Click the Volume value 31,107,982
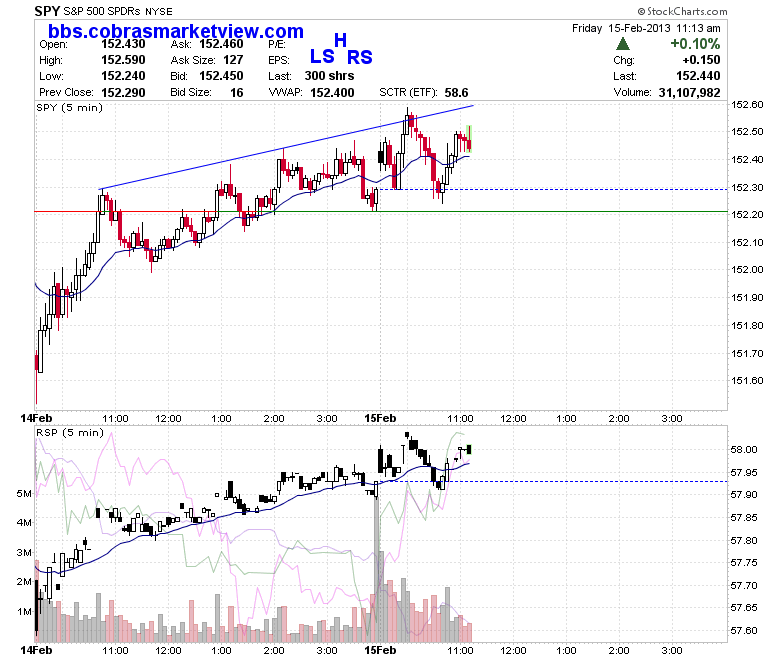The height and width of the screenshot is (659, 780). click(689, 93)
